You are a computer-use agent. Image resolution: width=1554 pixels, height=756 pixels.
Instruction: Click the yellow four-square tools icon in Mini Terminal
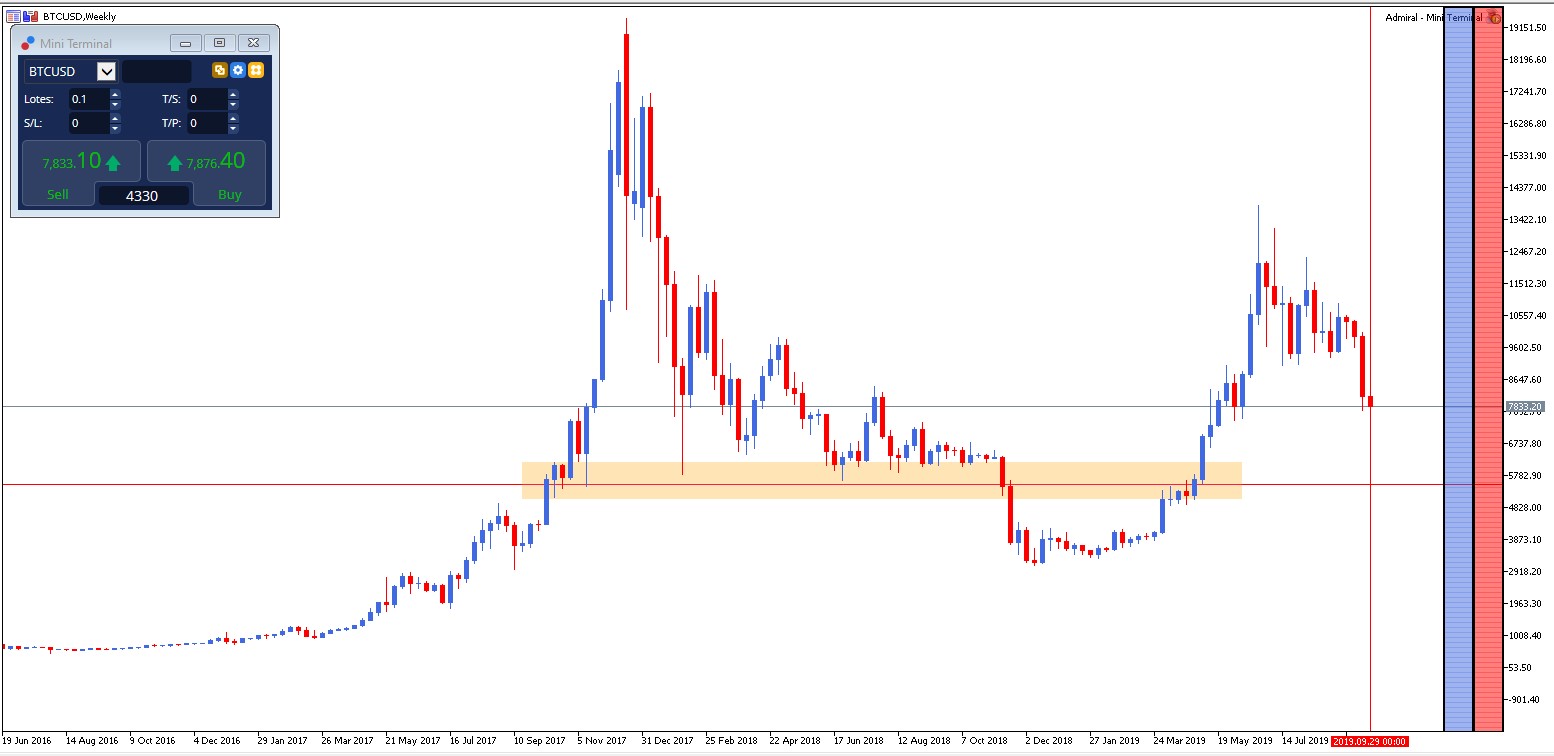coord(256,70)
